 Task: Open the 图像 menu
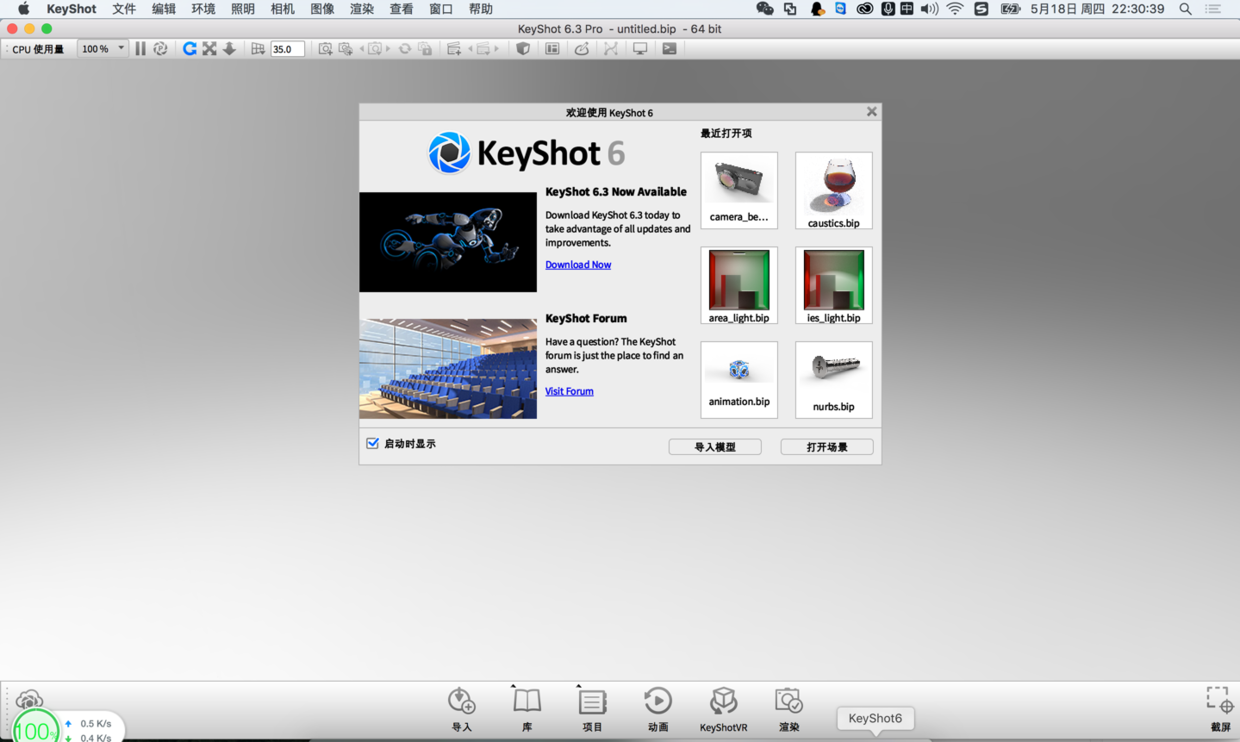coord(322,9)
